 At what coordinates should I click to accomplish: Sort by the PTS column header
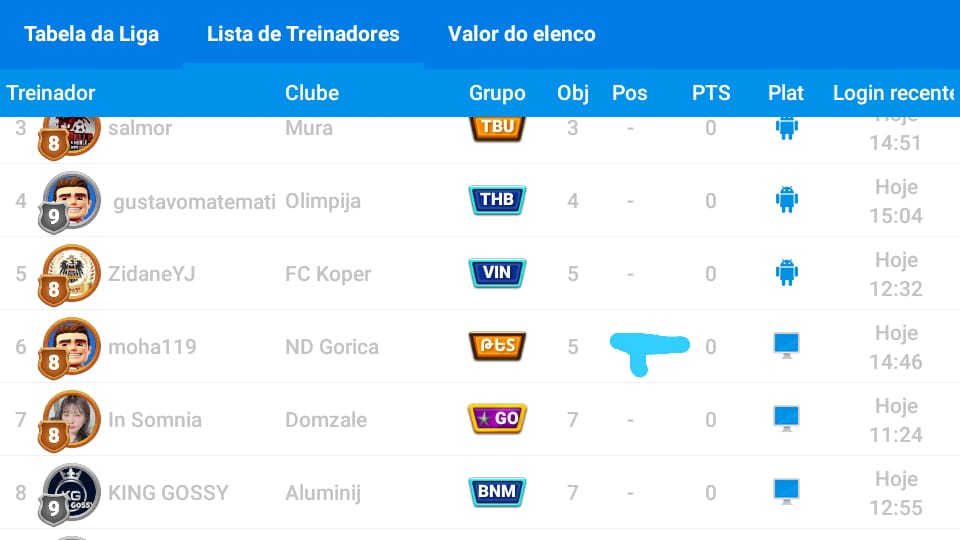point(711,93)
